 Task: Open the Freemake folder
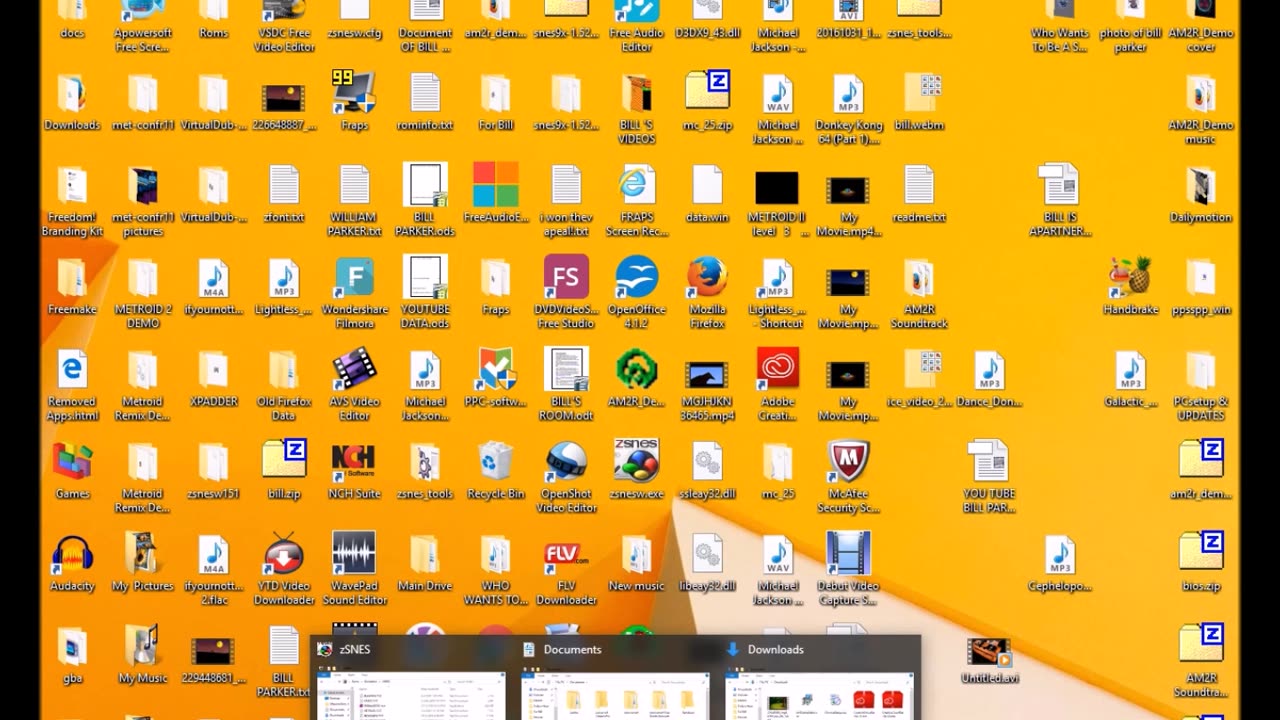[72, 279]
